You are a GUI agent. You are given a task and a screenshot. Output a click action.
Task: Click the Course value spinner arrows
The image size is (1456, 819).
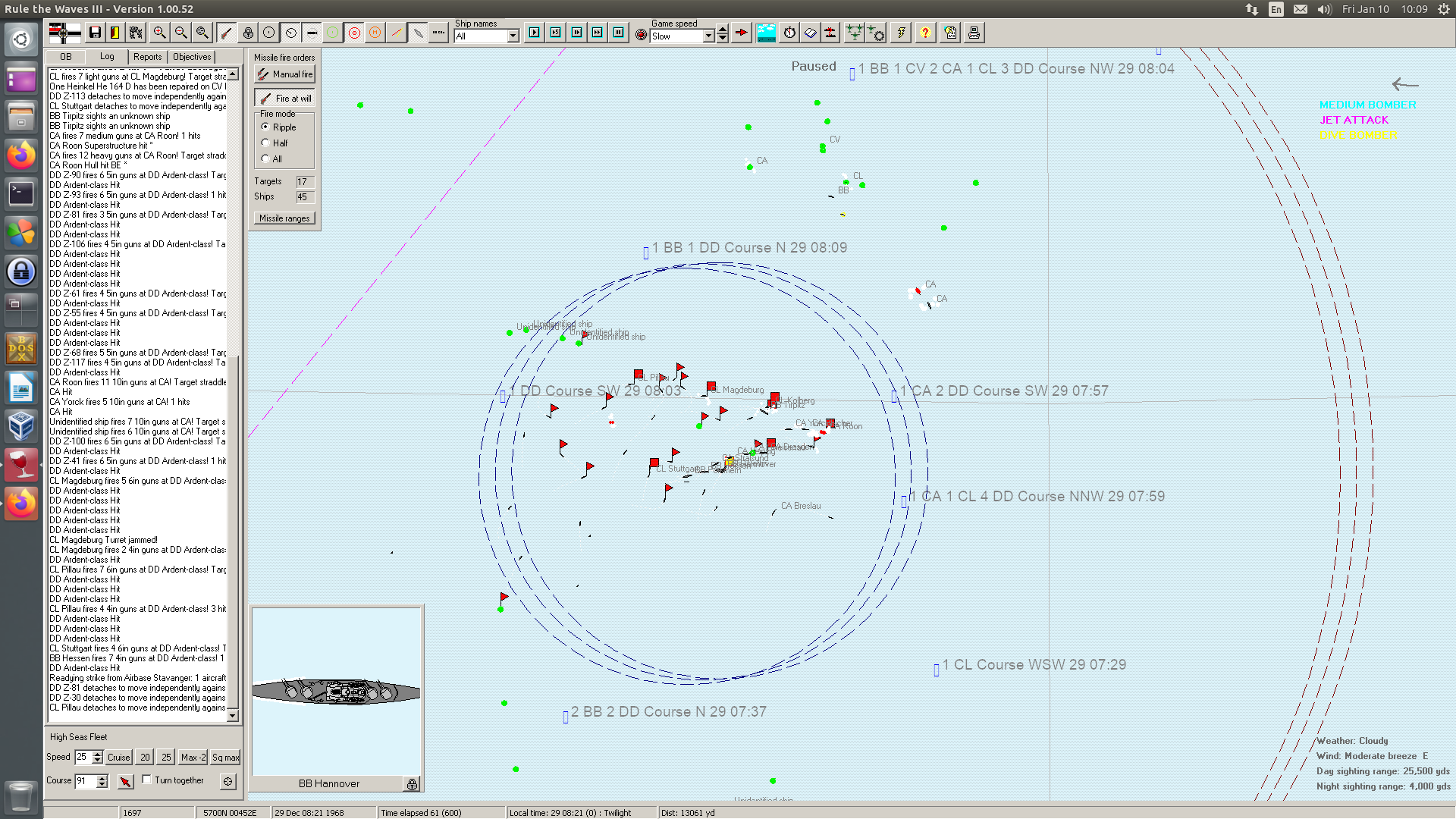tap(102, 781)
